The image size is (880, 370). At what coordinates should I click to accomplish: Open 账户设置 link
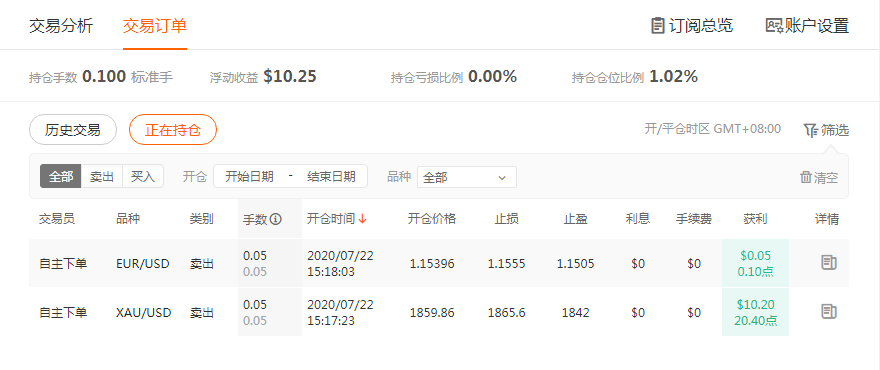[x=808, y=26]
